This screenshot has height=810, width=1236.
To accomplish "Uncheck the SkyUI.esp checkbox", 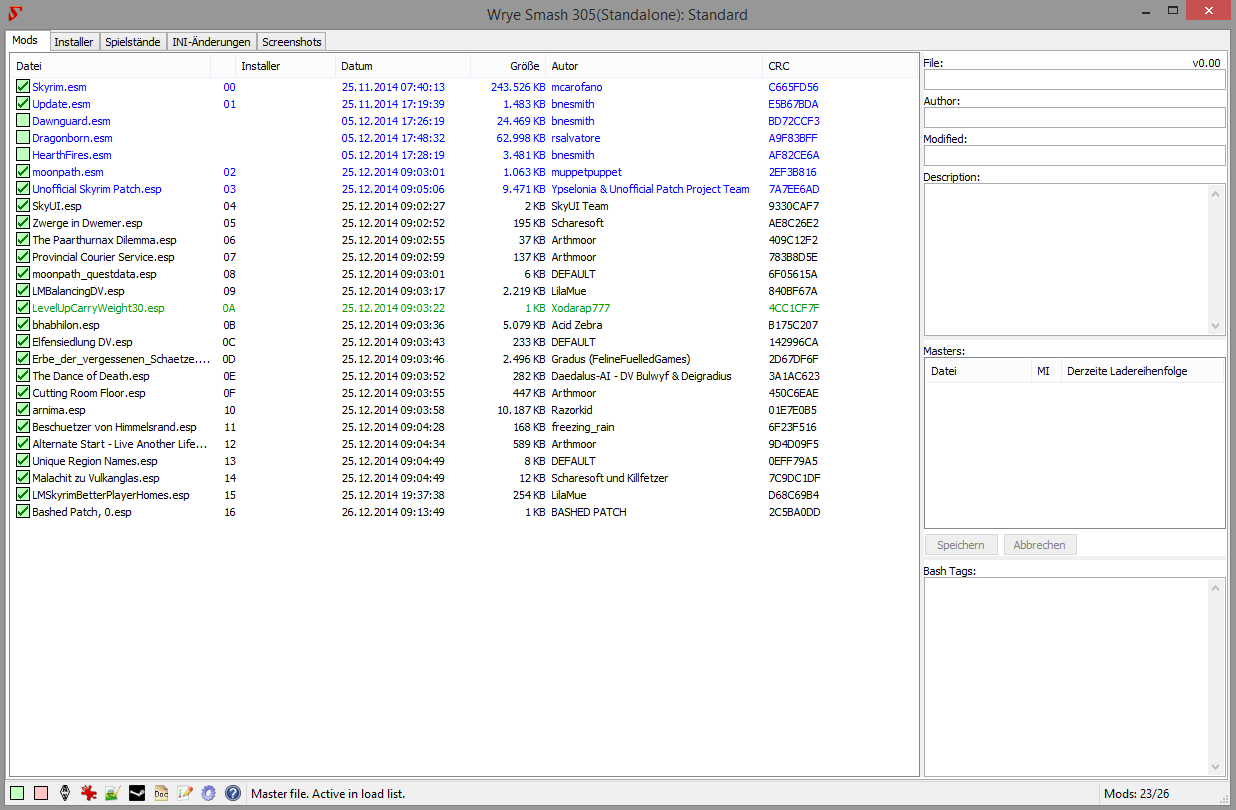I will 23,206.
